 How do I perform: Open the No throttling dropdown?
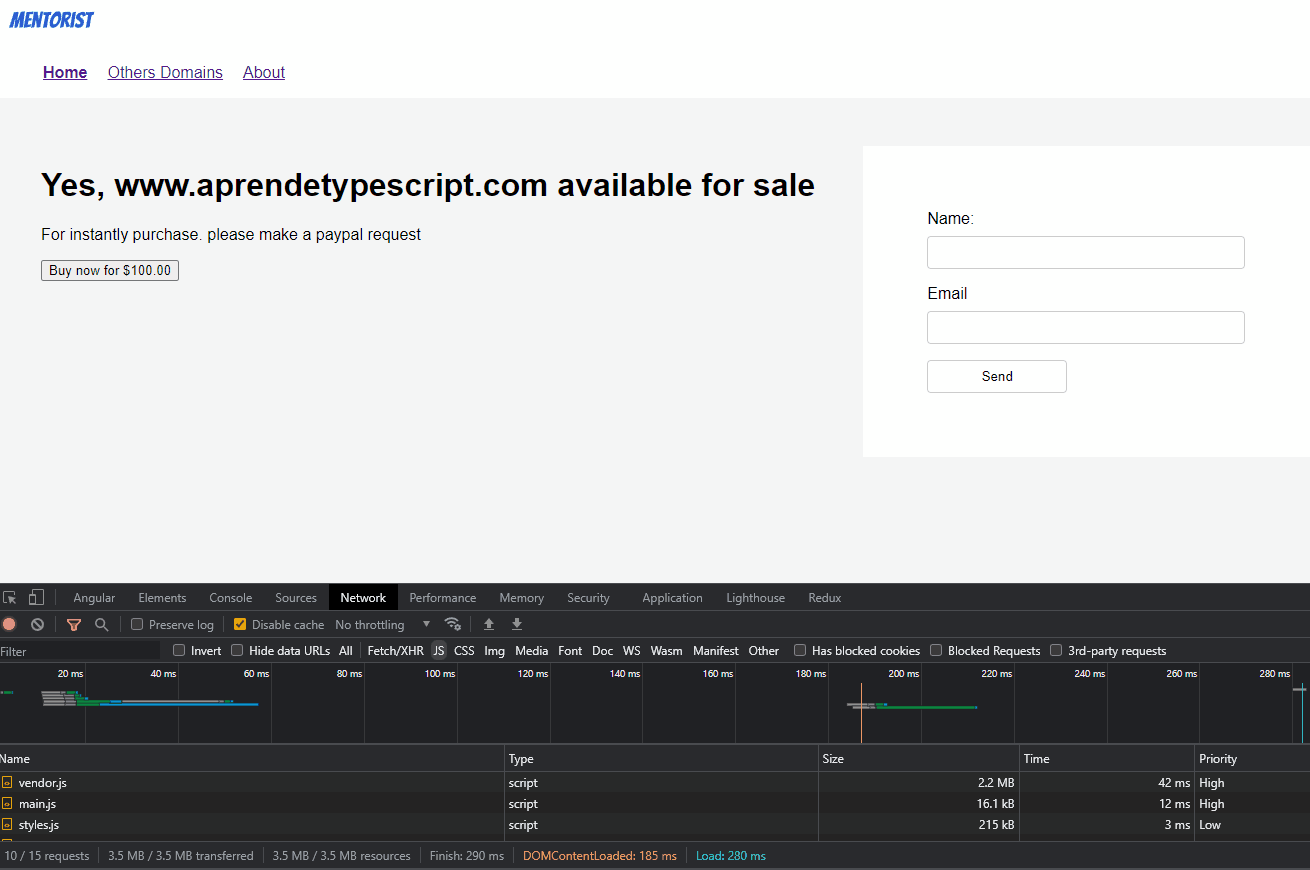pyautogui.click(x=382, y=625)
